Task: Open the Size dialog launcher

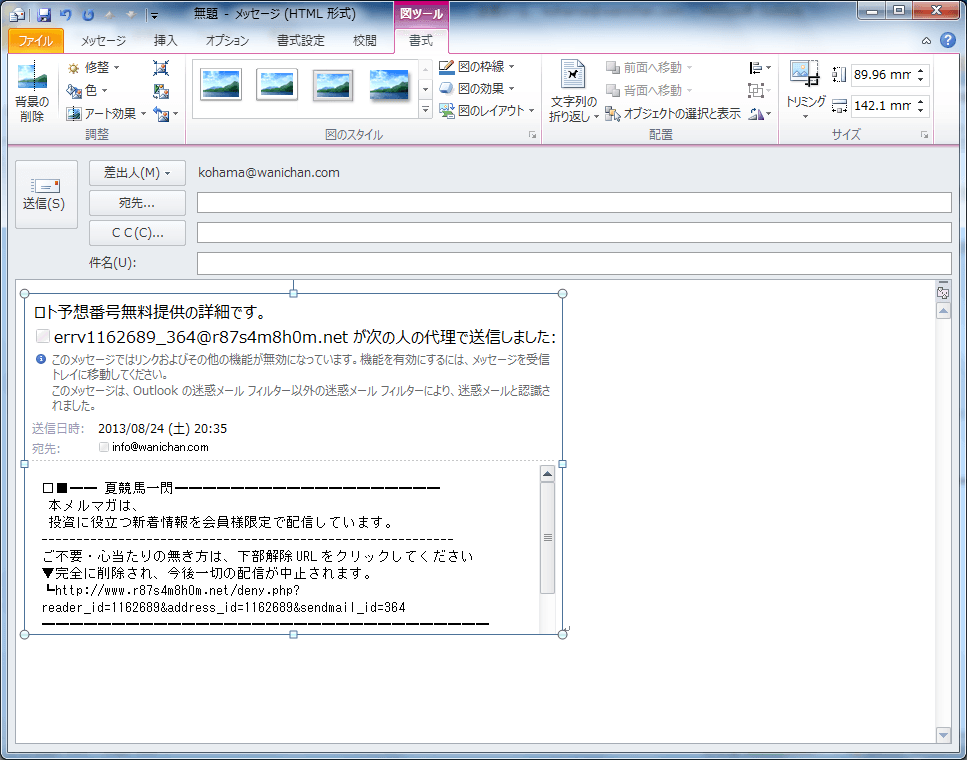Action: click(x=924, y=135)
